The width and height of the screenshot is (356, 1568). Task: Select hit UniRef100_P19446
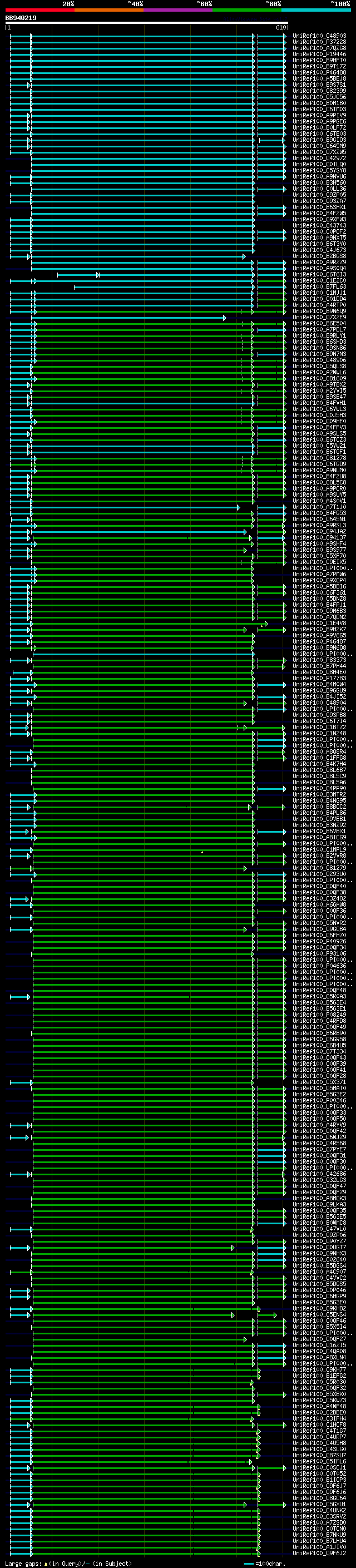tap(319, 54)
